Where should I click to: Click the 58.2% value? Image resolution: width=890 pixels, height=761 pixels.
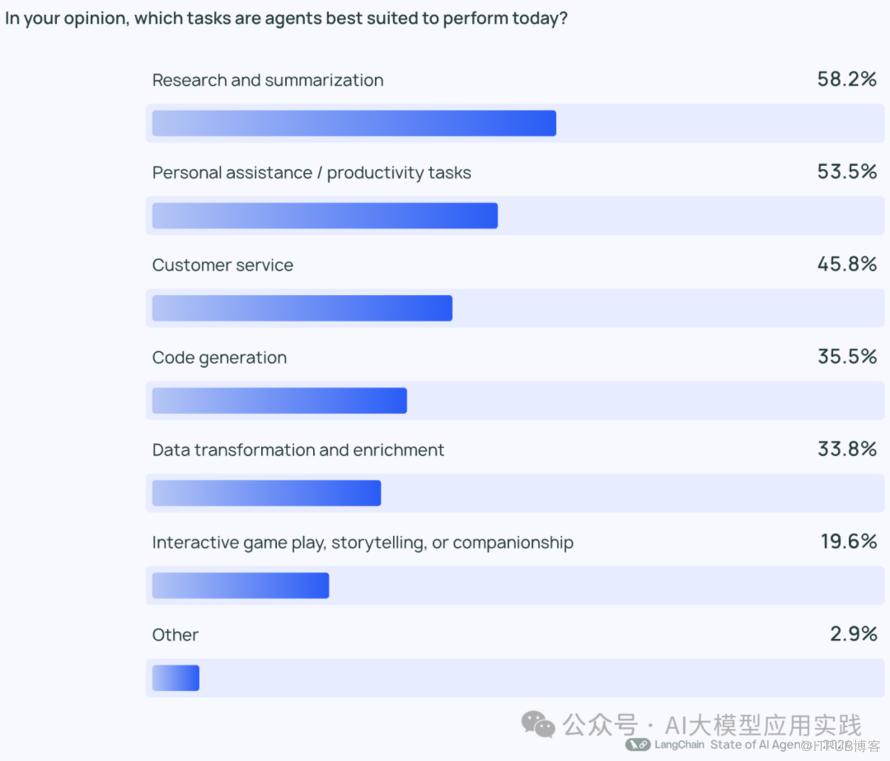tap(846, 79)
